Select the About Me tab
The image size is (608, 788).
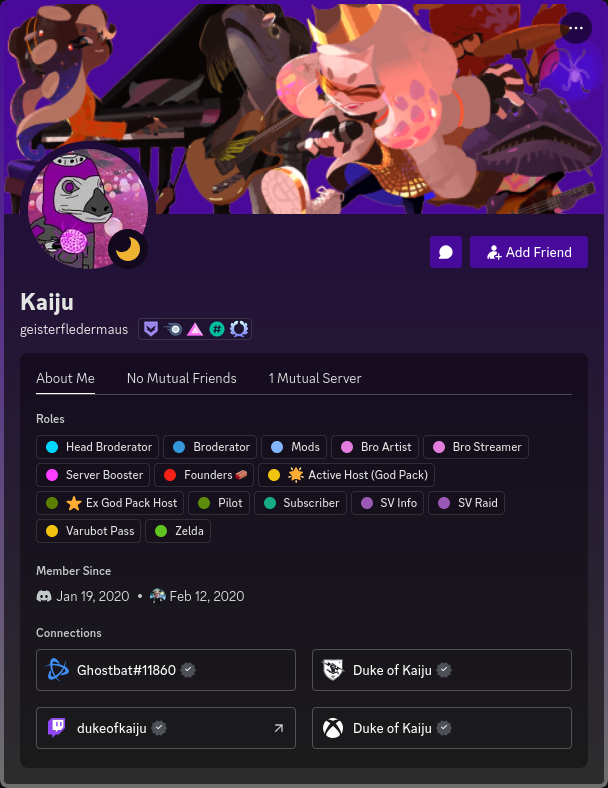[65, 378]
